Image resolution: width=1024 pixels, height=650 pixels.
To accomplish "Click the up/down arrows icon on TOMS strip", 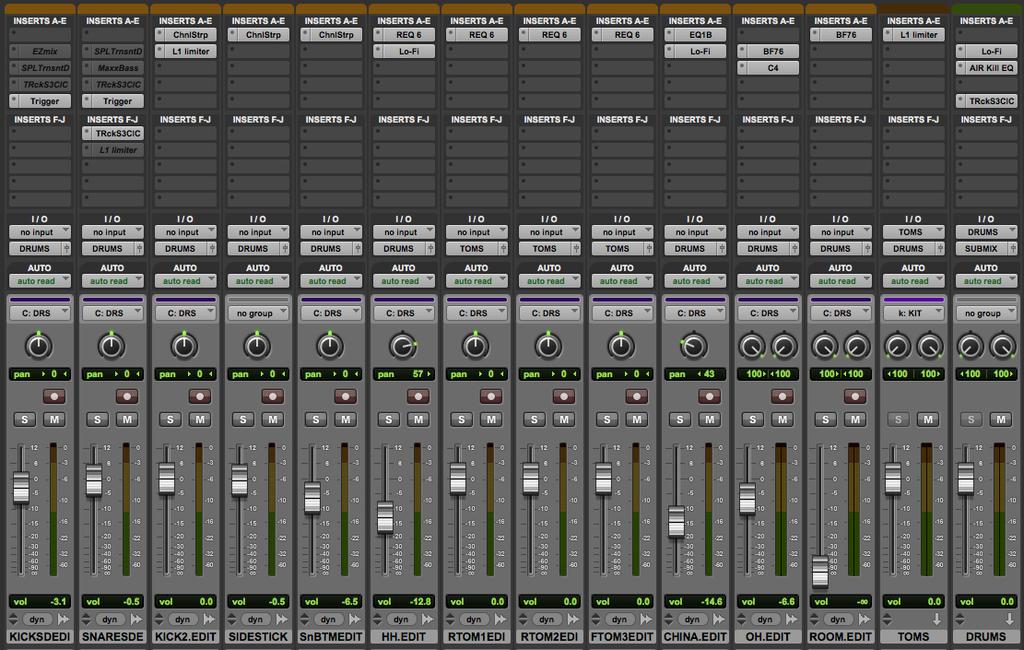I will click(888, 619).
